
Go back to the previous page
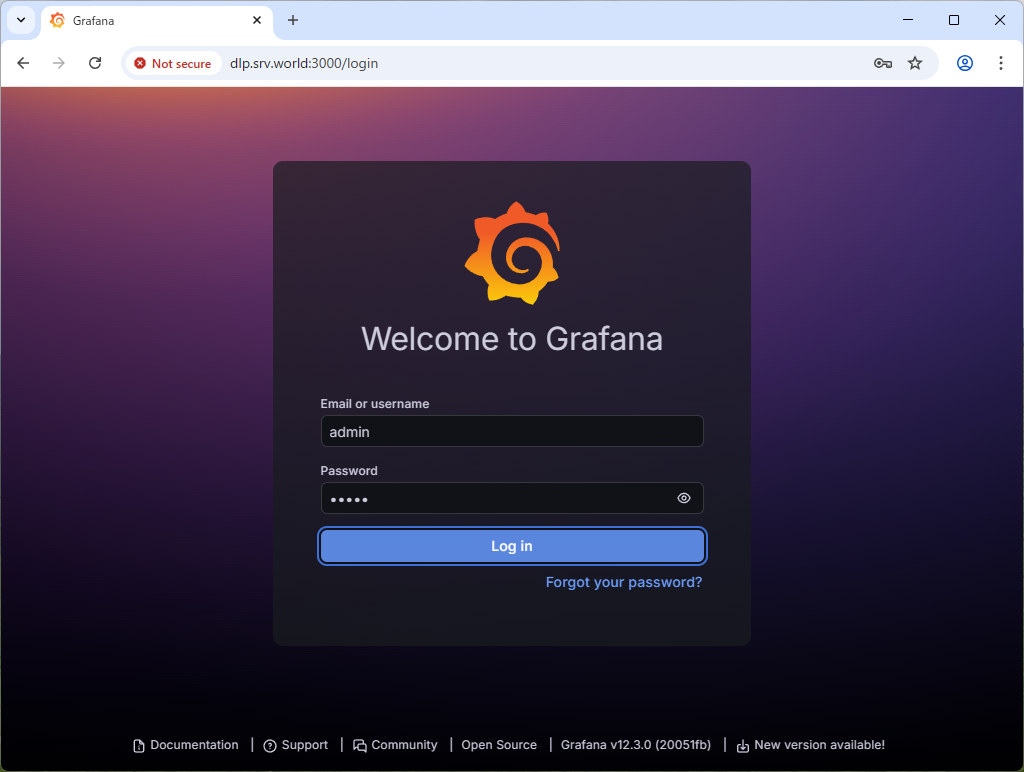coord(23,63)
